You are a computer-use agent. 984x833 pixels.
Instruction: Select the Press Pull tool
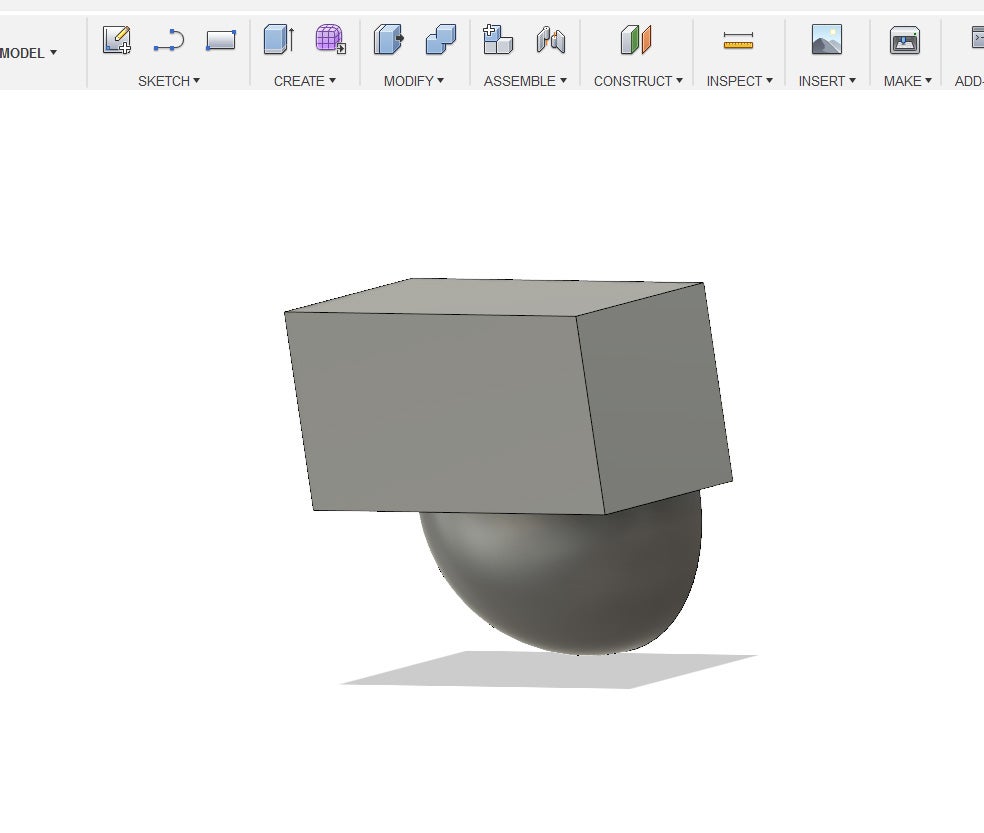pos(389,41)
